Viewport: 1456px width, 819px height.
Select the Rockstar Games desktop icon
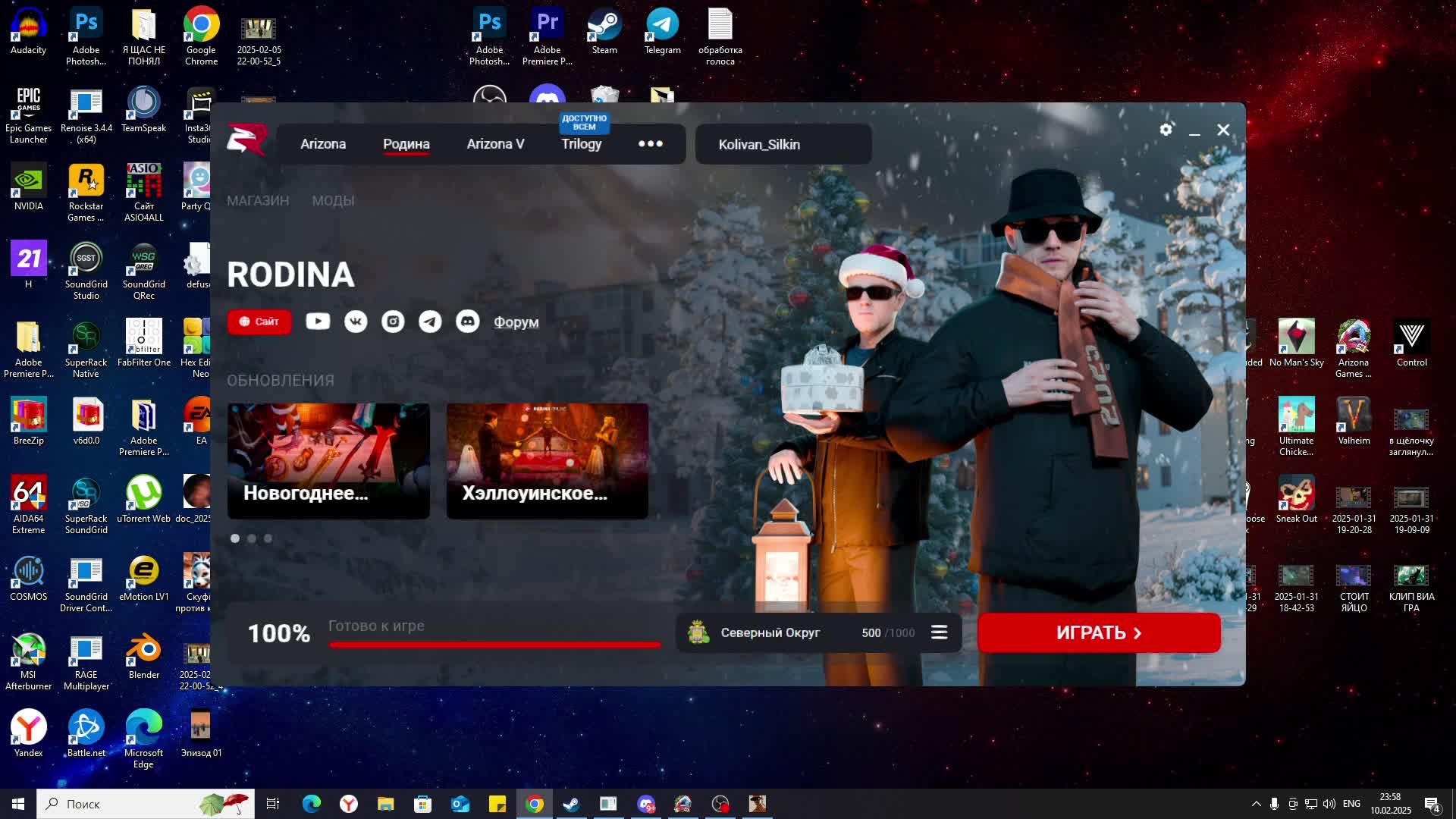[x=86, y=193]
